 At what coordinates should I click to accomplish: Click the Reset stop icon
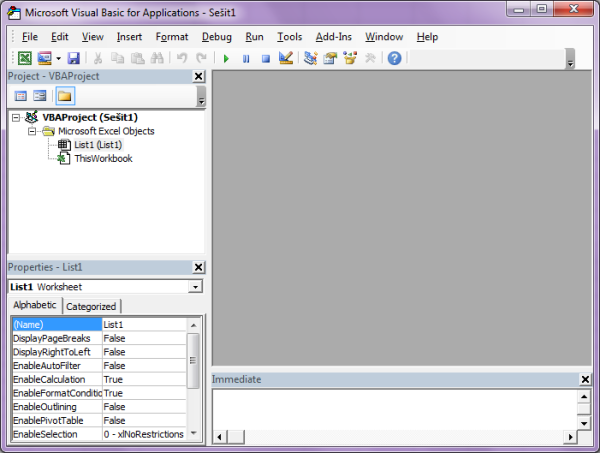[x=266, y=59]
